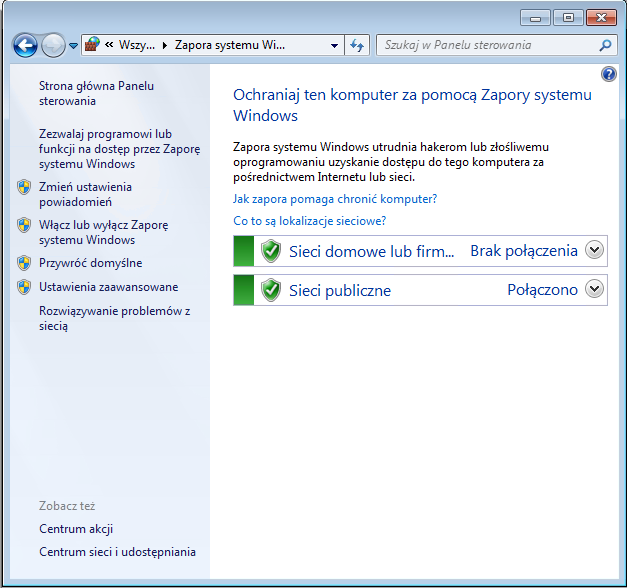
Task: Open 'Jak zapora pomaga chronić komputer?' help link
Action: click(335, 199)
